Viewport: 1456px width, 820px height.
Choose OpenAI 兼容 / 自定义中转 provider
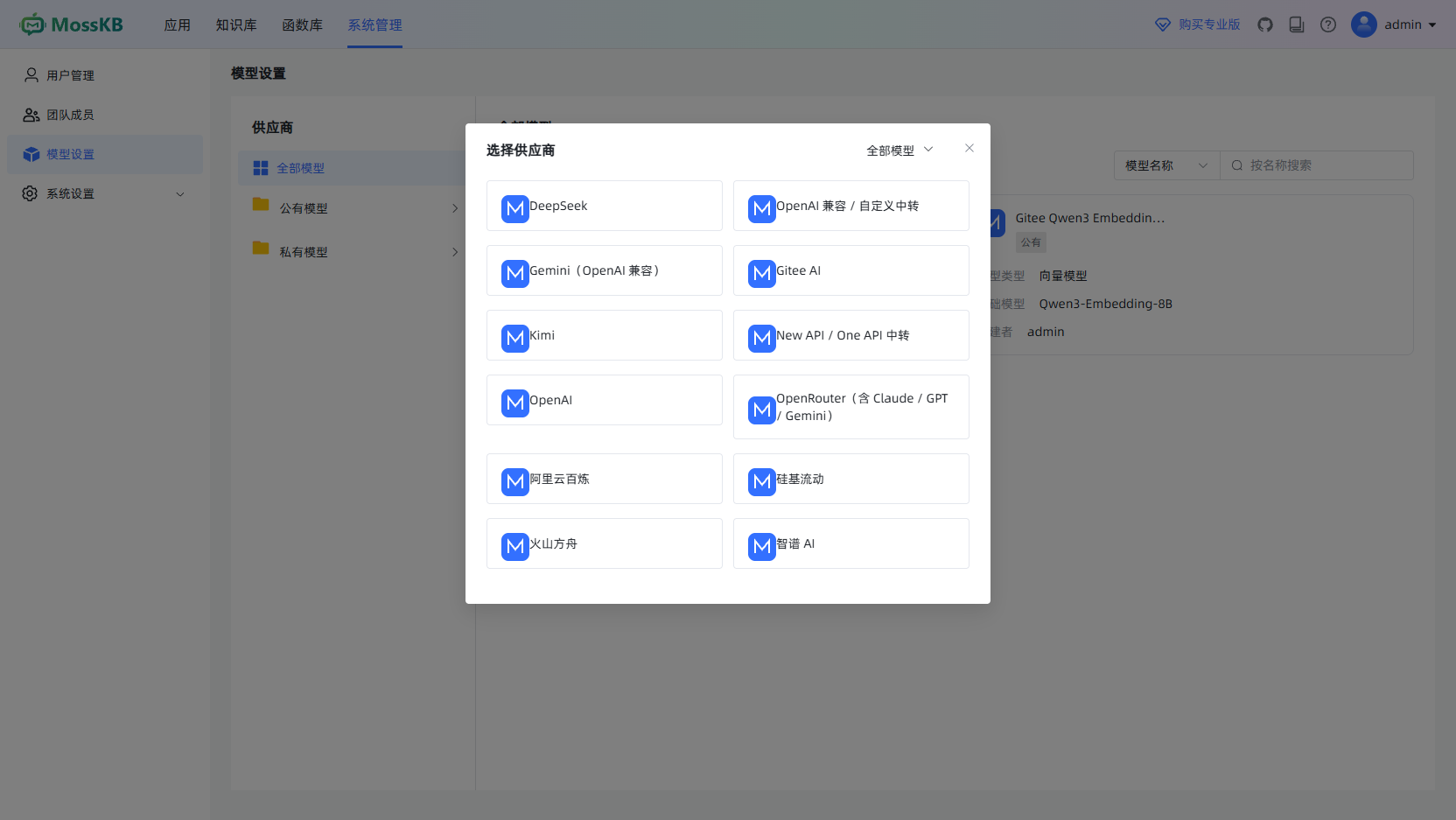coord(851,206)
